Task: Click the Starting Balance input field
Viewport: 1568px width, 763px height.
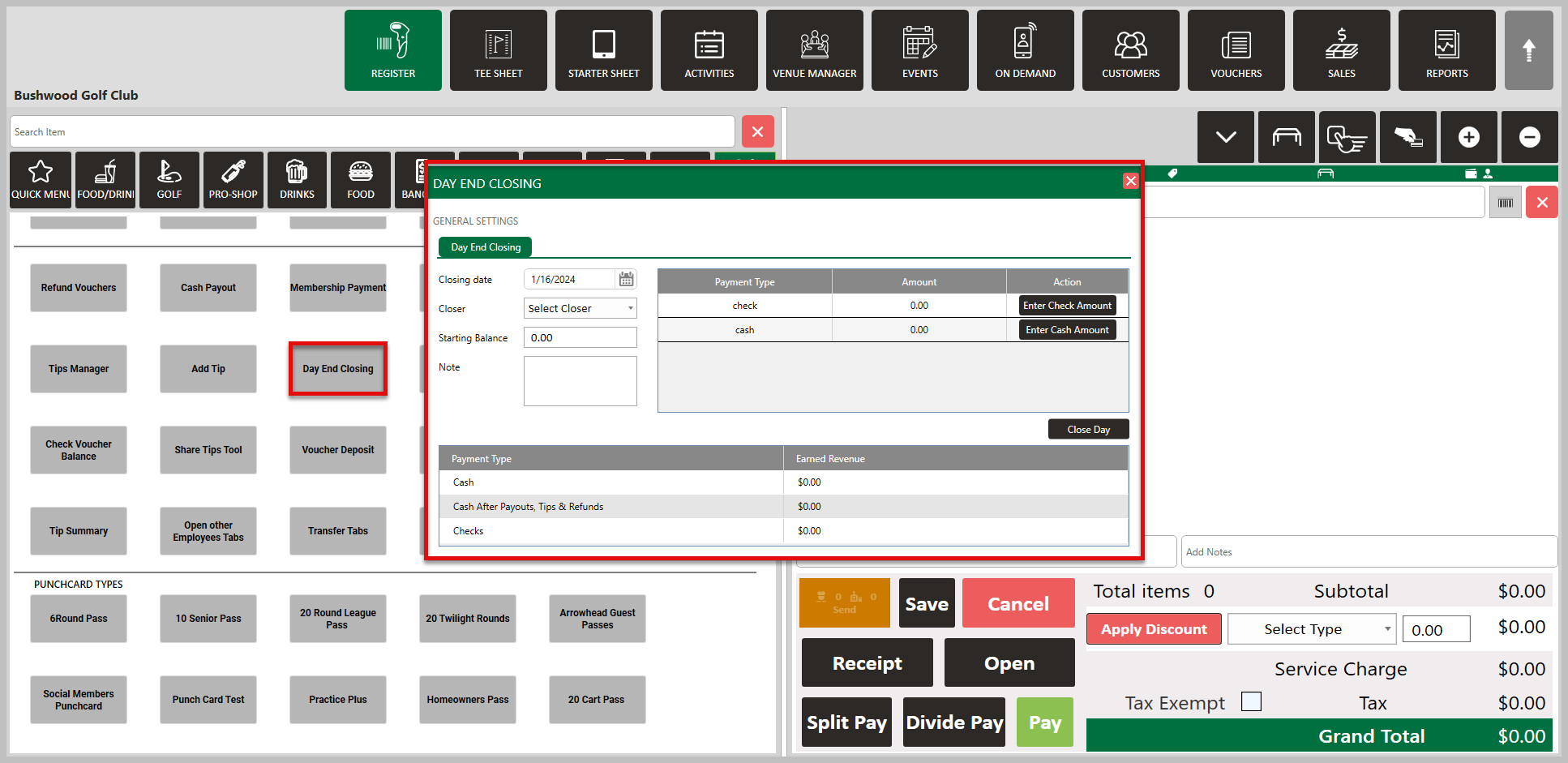Action: pos(581,338)
